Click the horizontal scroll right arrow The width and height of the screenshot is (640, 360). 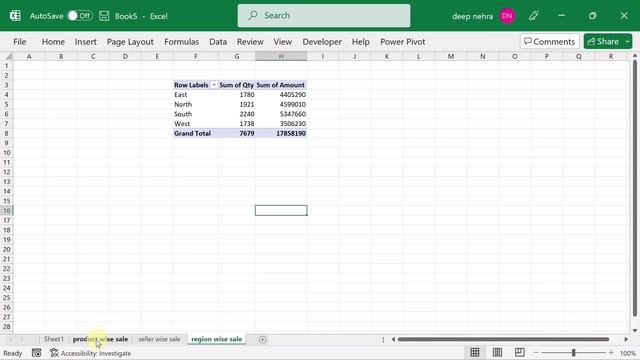(626, 339)
